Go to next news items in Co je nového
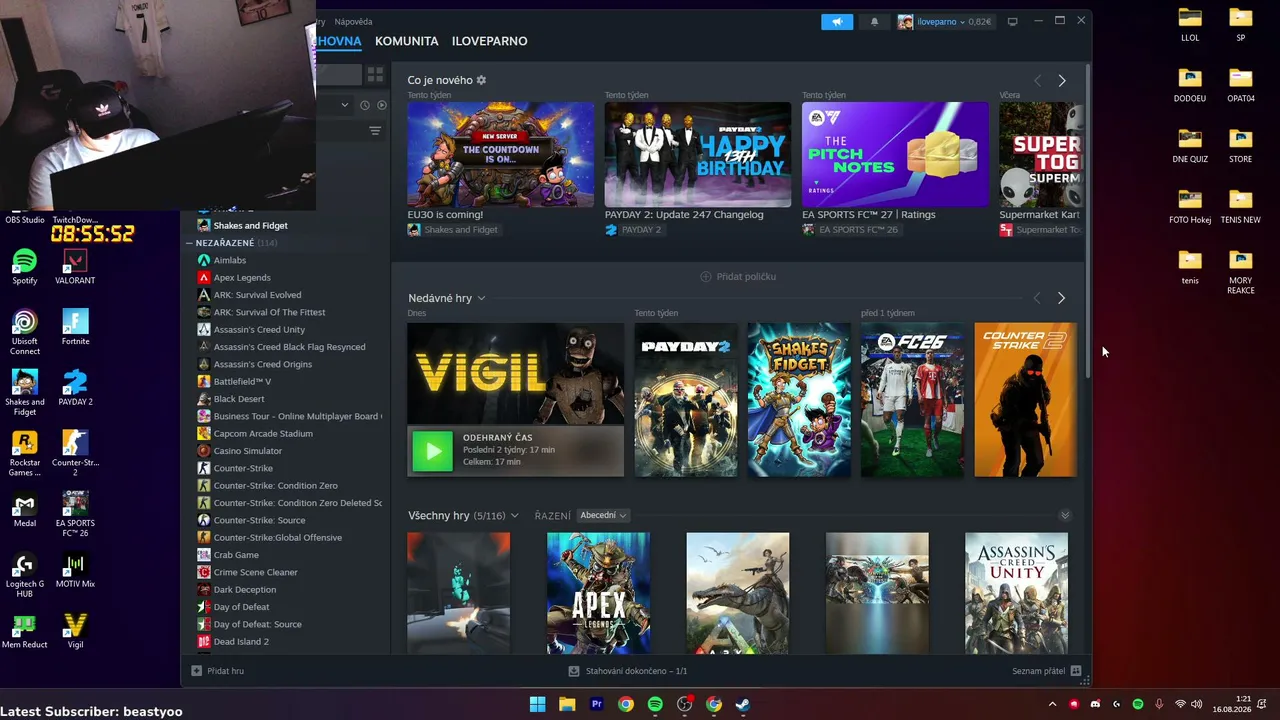 click(x=1062, y=80)
